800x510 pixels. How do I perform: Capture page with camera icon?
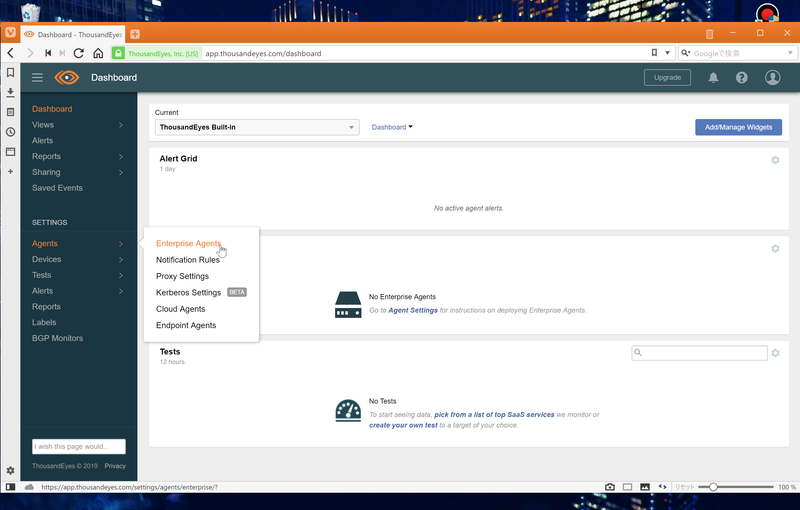[x=610, y=487]
